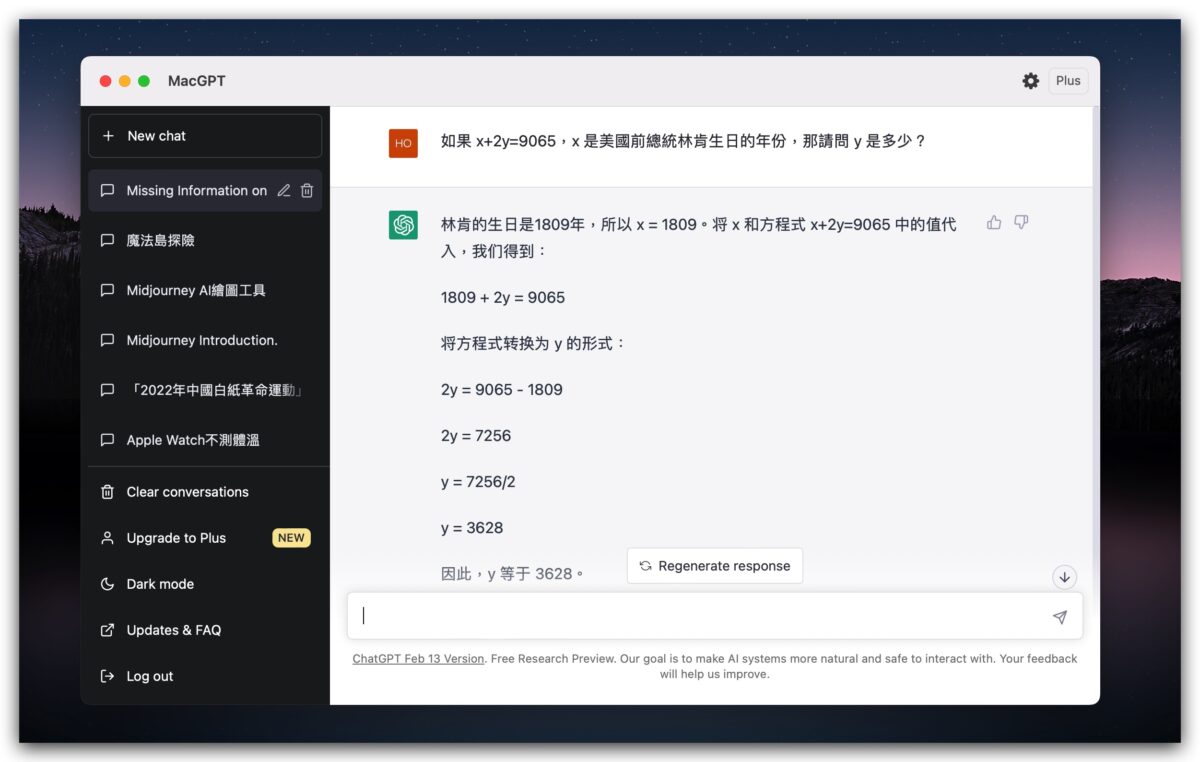Click thumbs up on the response
This screenshot has width=1200, height=762.
click(x=994, y=223)
